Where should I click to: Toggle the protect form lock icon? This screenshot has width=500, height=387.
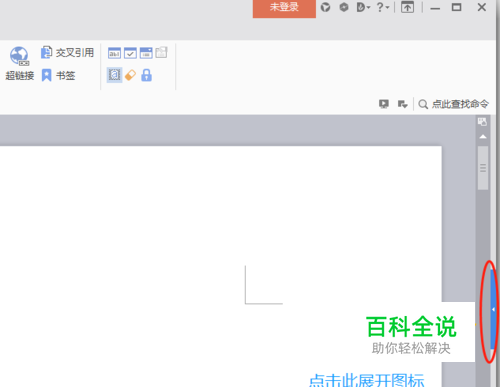146,75
